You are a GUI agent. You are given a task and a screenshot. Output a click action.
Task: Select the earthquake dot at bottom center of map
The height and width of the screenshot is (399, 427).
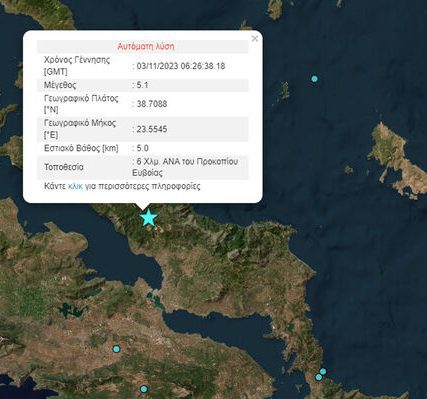(x=144, y=389)
